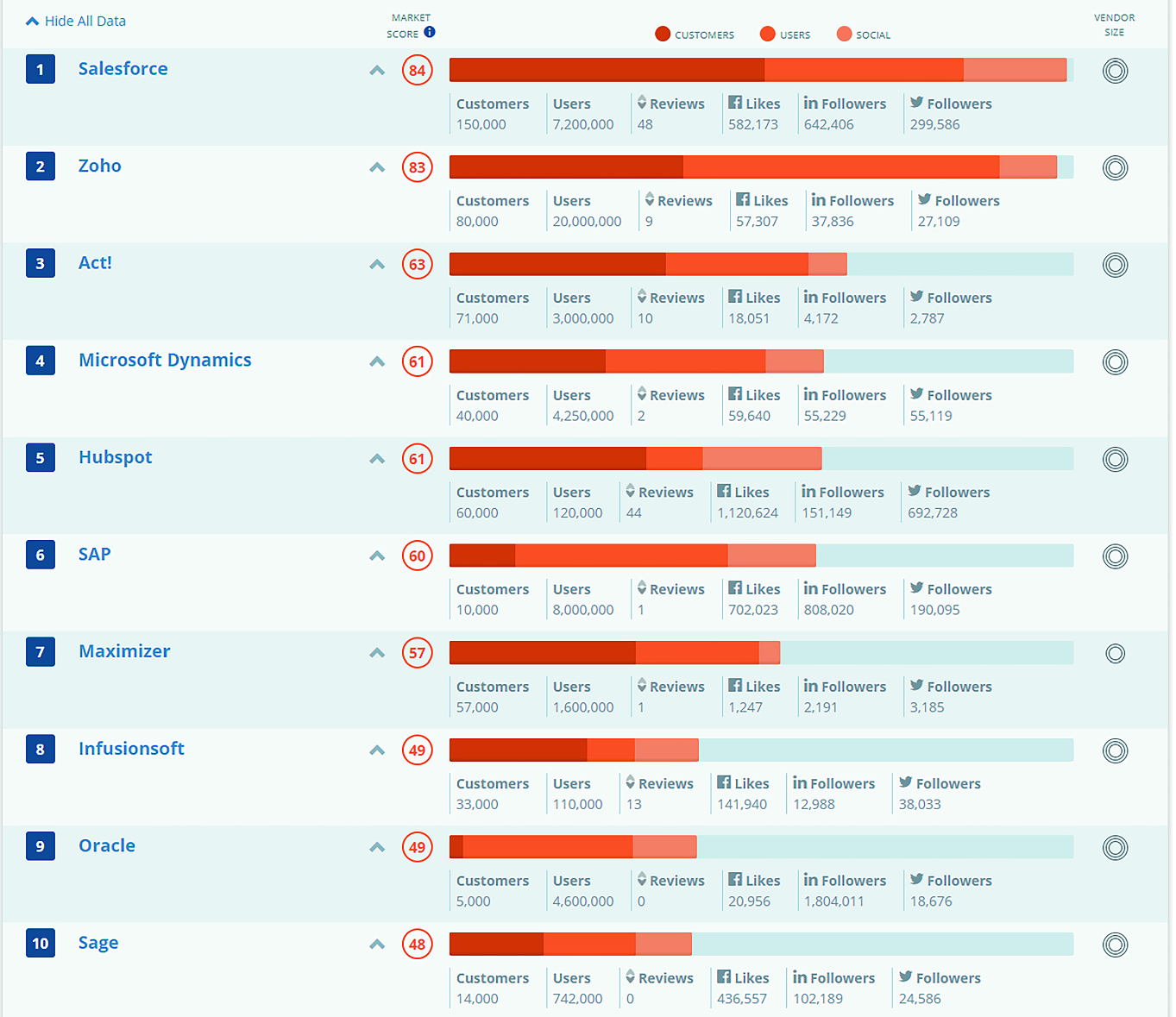Open the SAP vendor link
This screenshot has width=1176, height=1017.
pos(95,555)
